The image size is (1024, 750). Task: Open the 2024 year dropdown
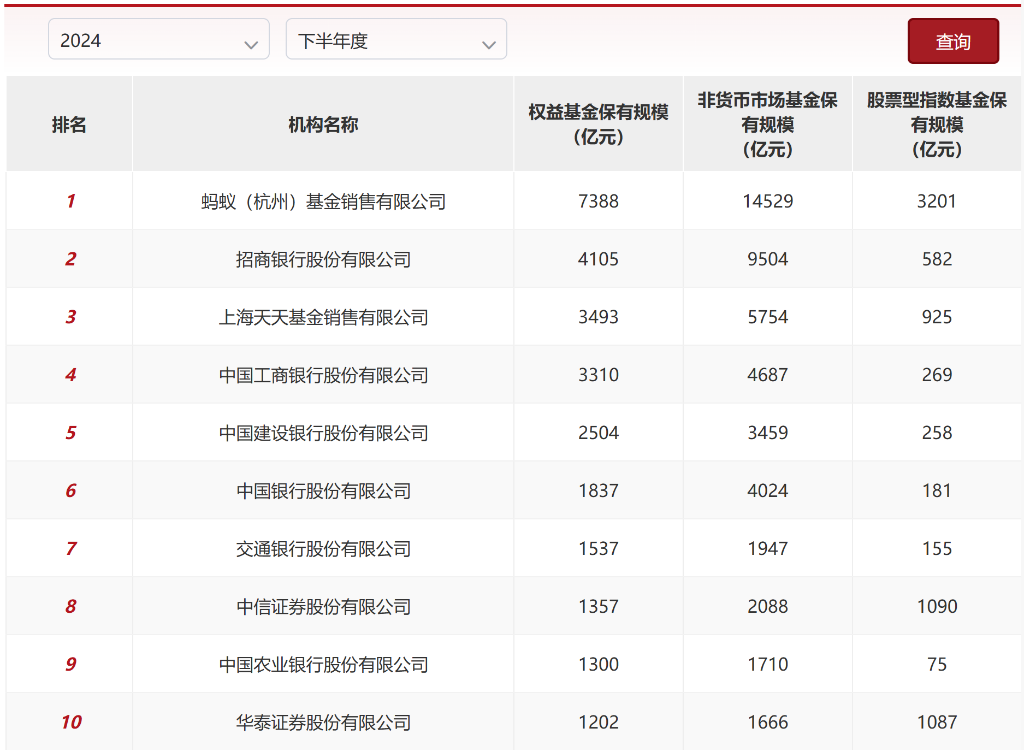[x=158, y=39]
